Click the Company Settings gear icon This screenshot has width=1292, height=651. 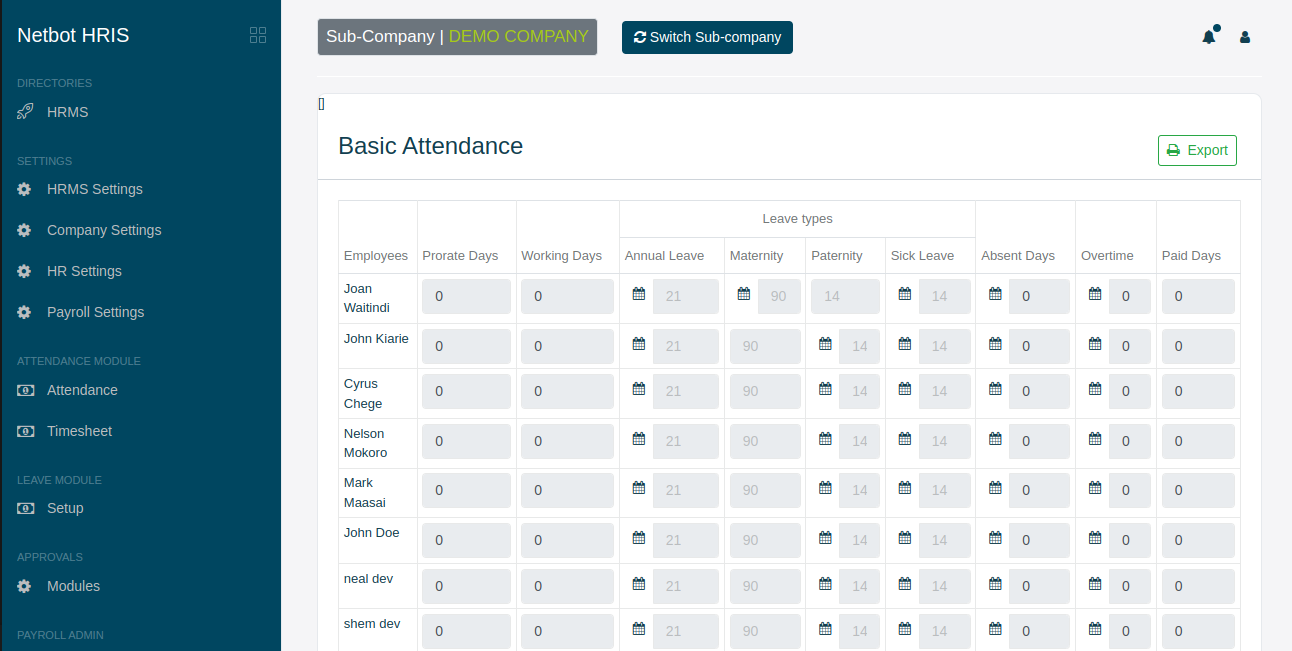point(24,230)
